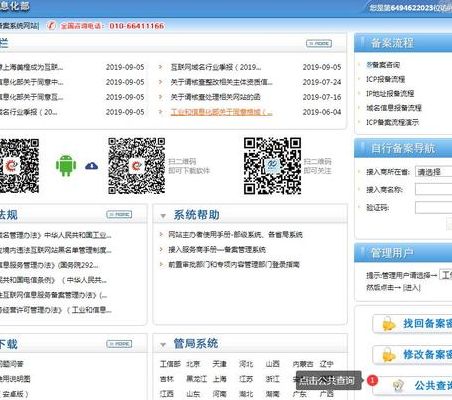
Task: Open 找回备案密码 button
Action: click(412, 323)
